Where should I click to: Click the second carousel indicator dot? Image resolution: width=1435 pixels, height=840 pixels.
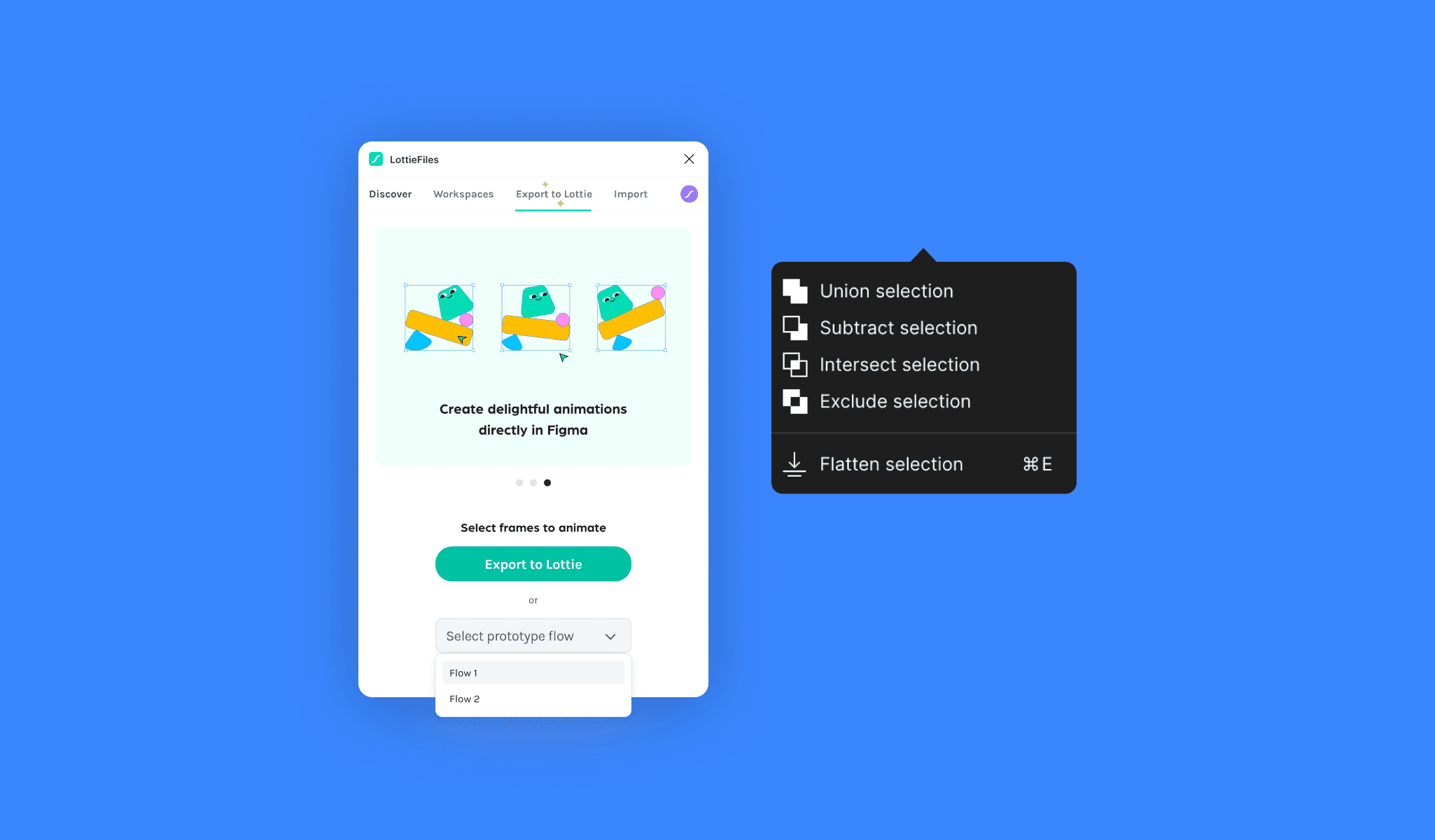pyautogui.click(x=533, y=483)
